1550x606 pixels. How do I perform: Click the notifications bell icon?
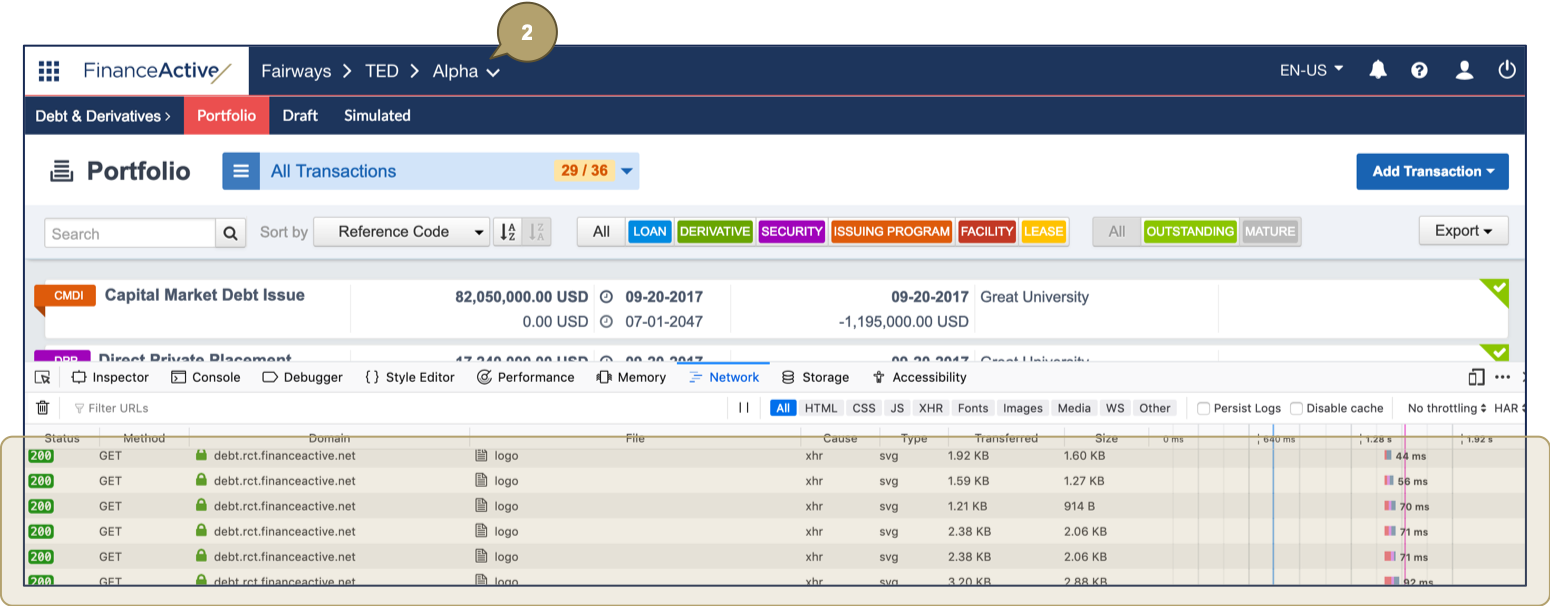[1378, 70]
